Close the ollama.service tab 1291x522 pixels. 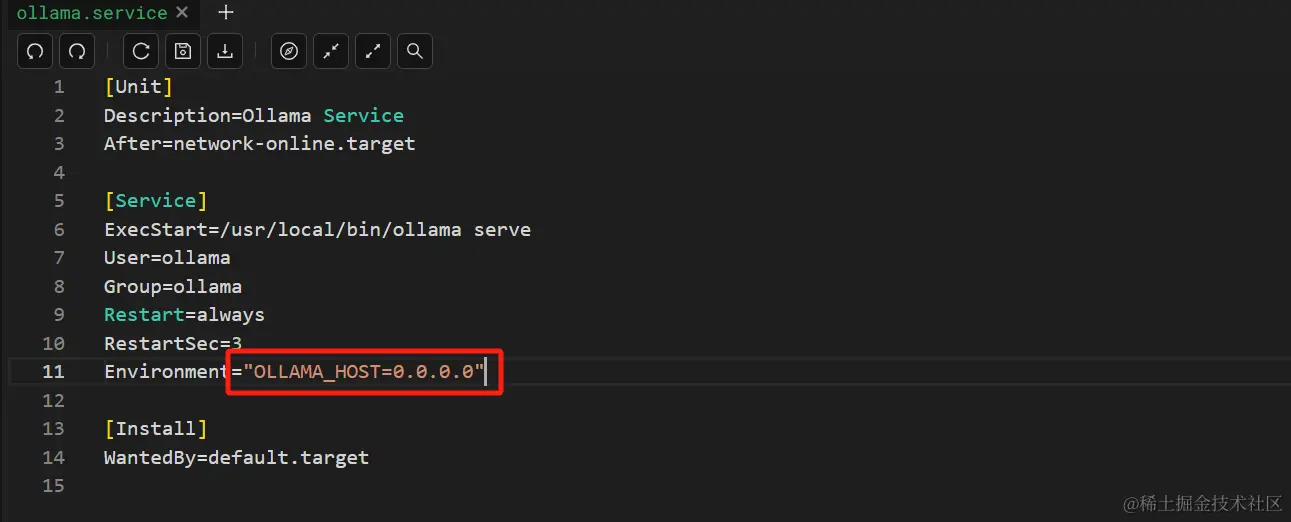[182, 13]
